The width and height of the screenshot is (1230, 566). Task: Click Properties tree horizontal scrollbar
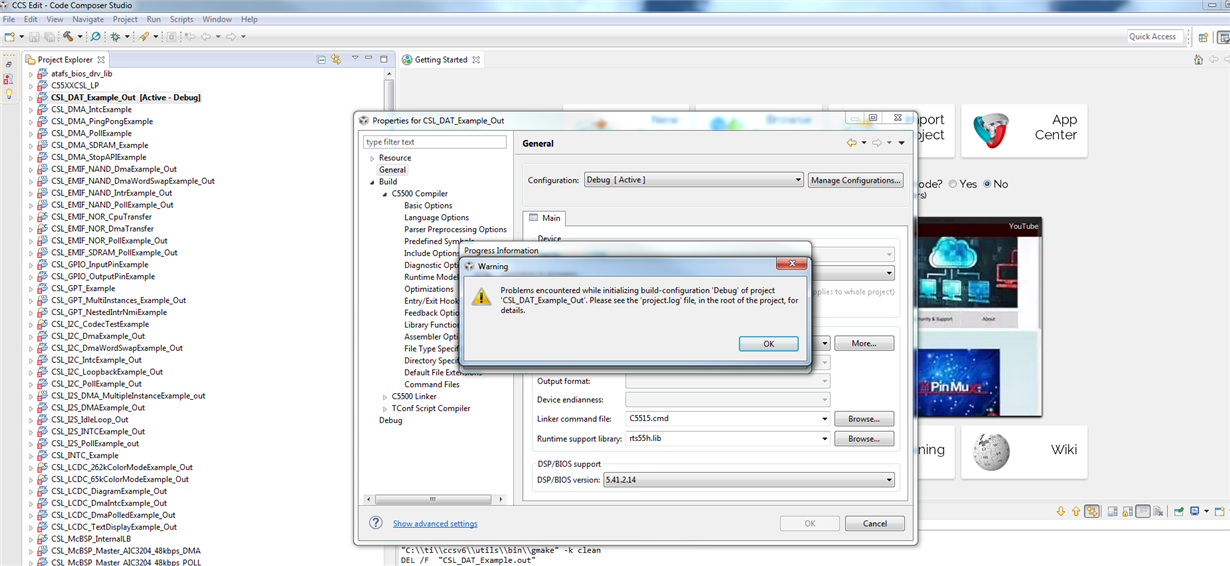point(435,499)
